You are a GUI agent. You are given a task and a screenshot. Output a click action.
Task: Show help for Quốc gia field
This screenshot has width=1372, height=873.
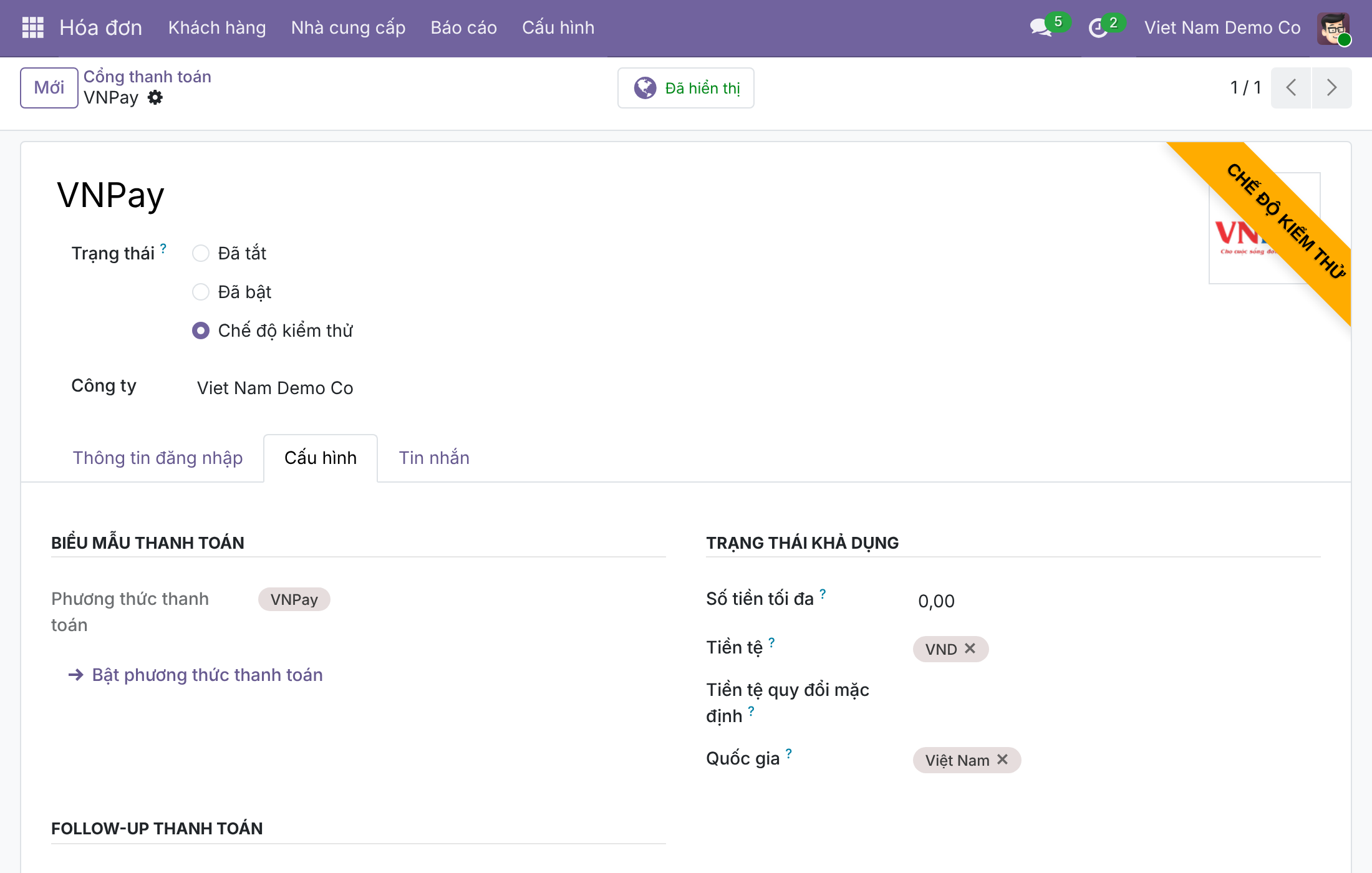click(788, 753)
